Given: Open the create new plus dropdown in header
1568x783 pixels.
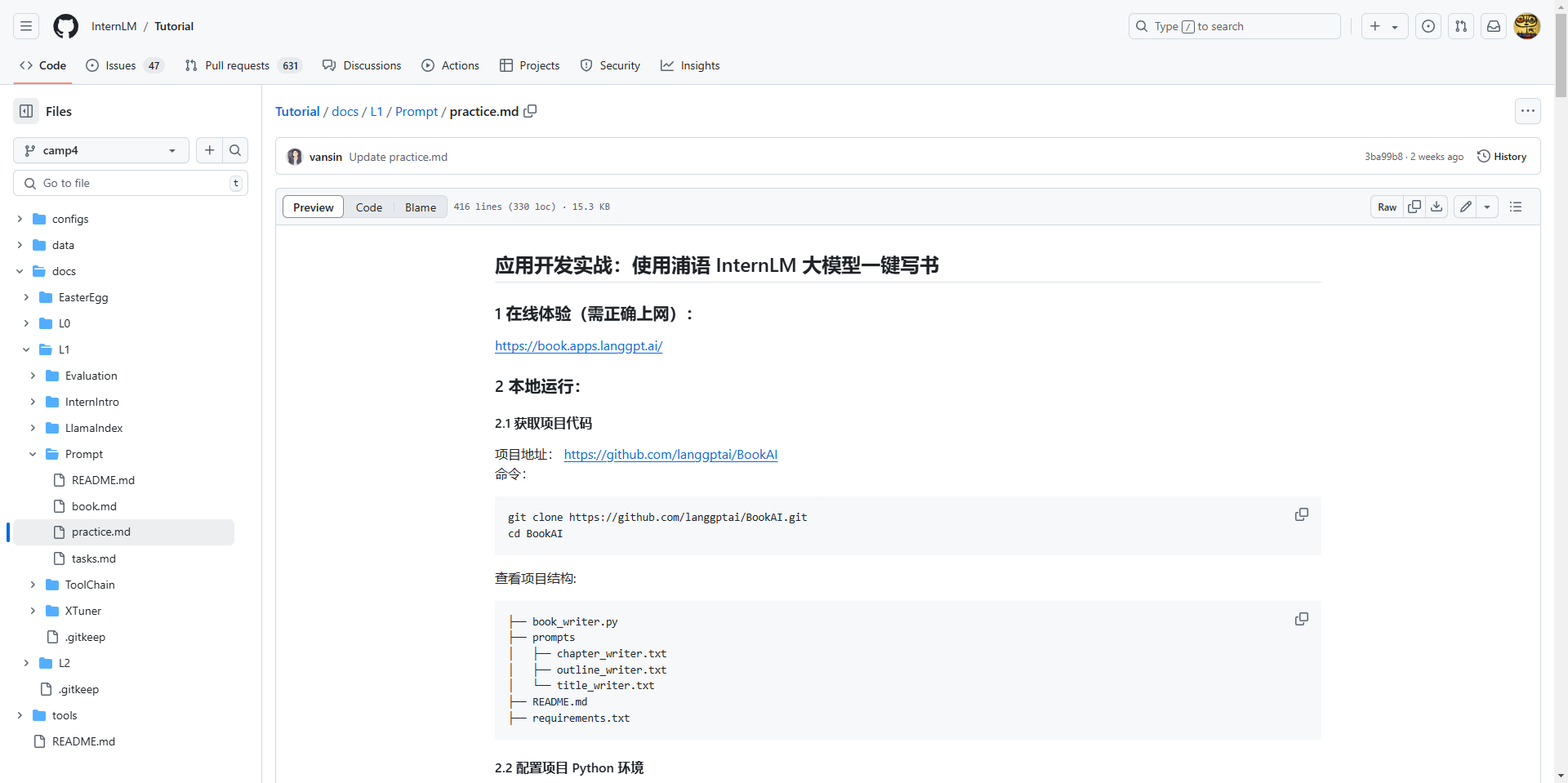Looking at the screenshot, I should [x=1384, y=26].
